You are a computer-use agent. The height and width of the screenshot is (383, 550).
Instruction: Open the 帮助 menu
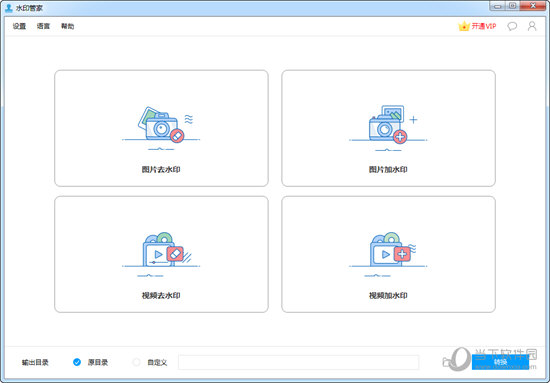coord(67,26)
